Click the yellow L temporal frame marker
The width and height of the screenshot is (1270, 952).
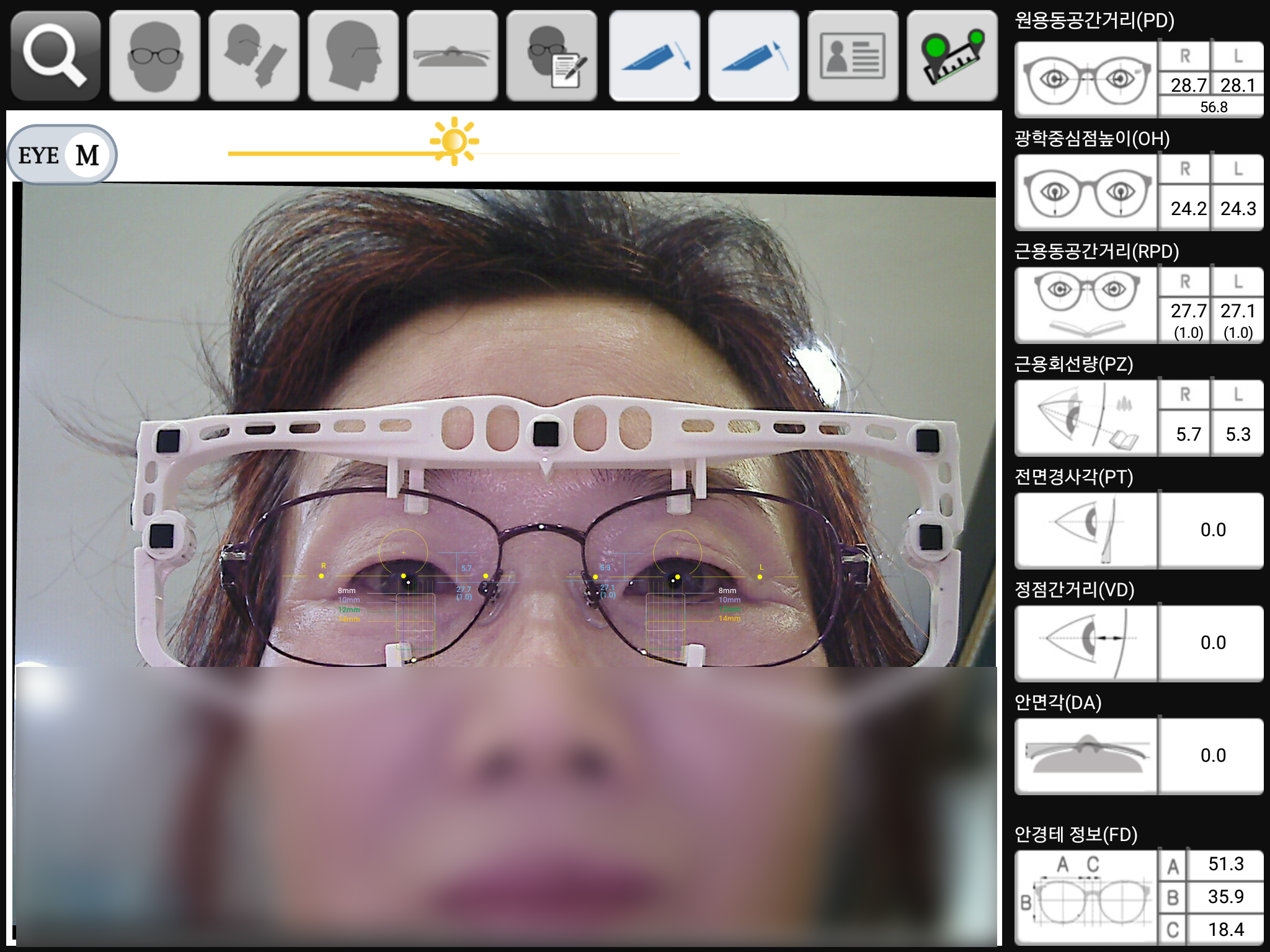[x=760, y=577]
